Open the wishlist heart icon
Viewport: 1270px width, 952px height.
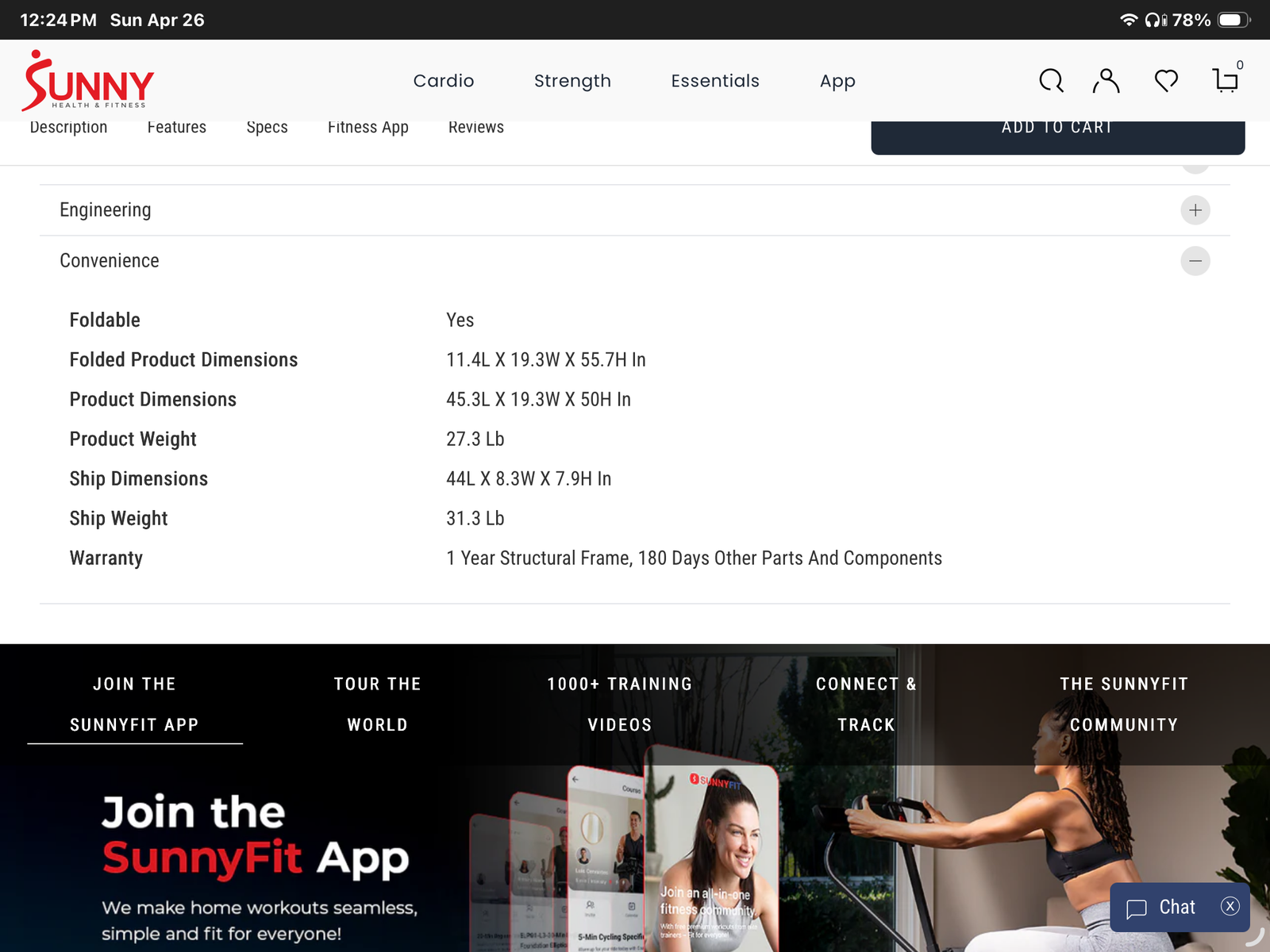[1166, 81]
